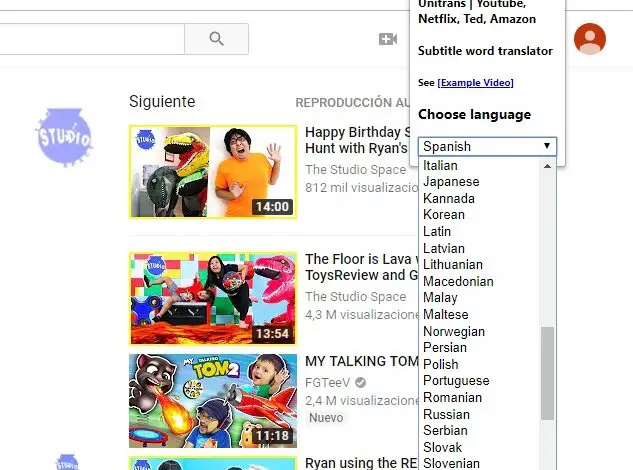Image resolution: width=633 pixels, height=470 pixels.
Task: Open the Example Video link
Action: (x=475, y=83)
